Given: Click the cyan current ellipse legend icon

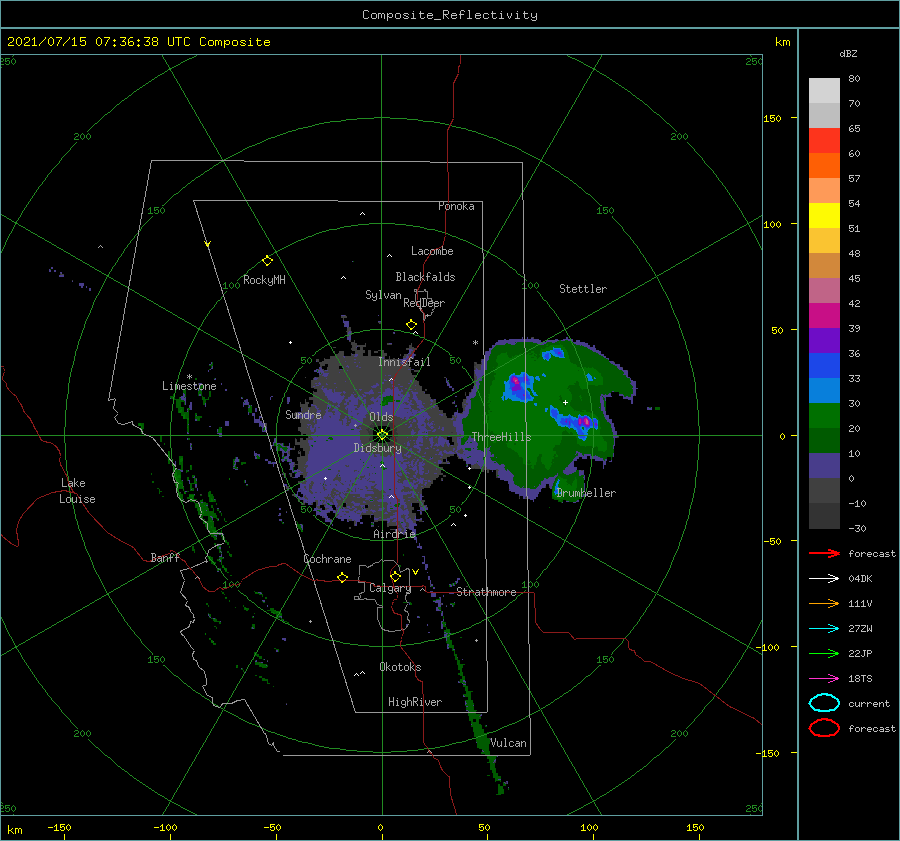Looking at the screenshot, I should pos(824,703).
